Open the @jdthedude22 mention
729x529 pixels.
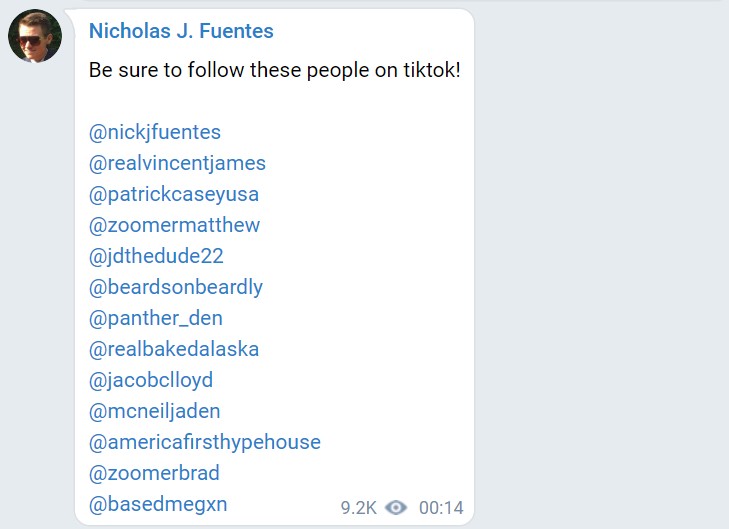[x=156, y=256]
